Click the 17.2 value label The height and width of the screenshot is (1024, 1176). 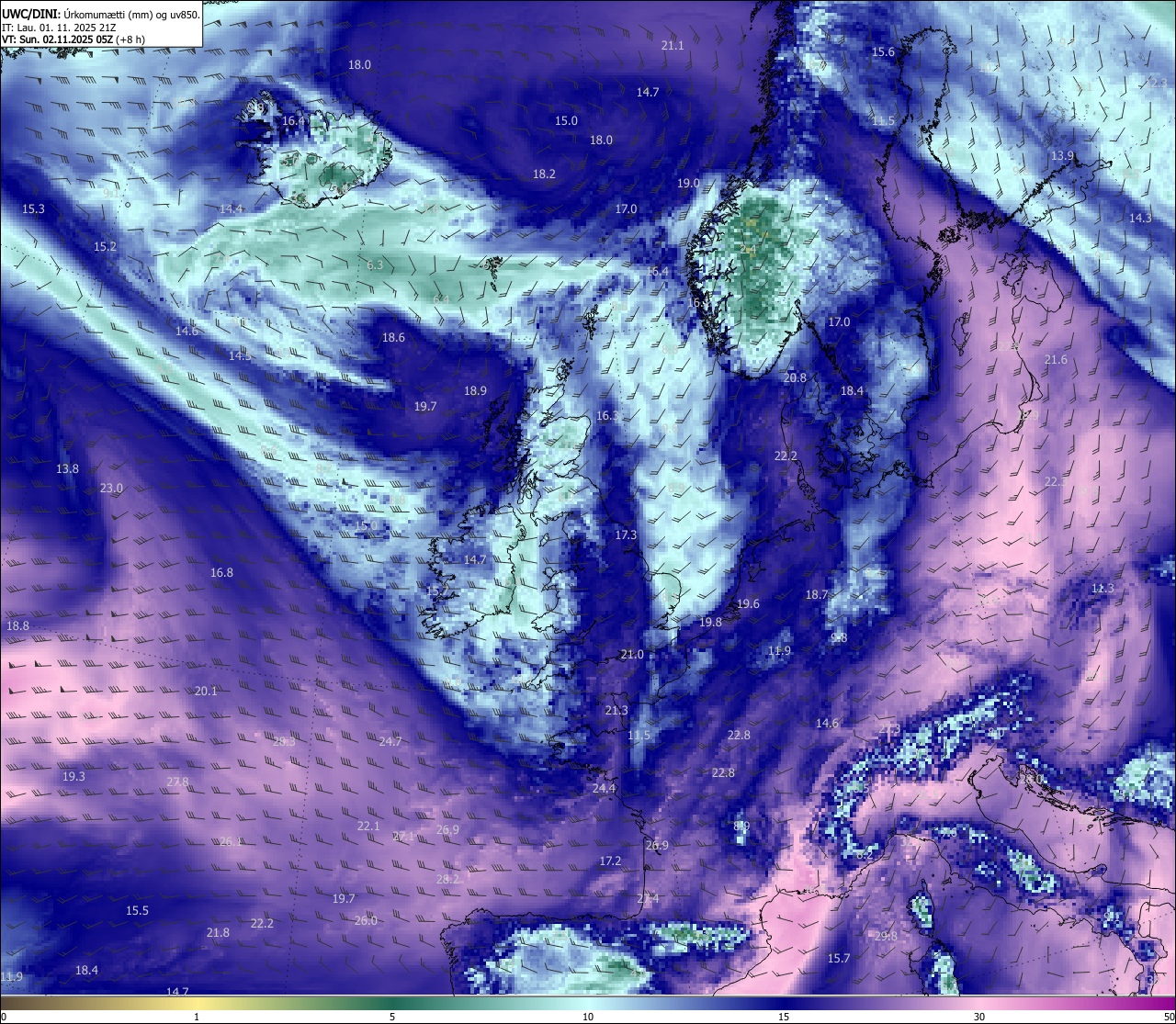coord(610,861)
